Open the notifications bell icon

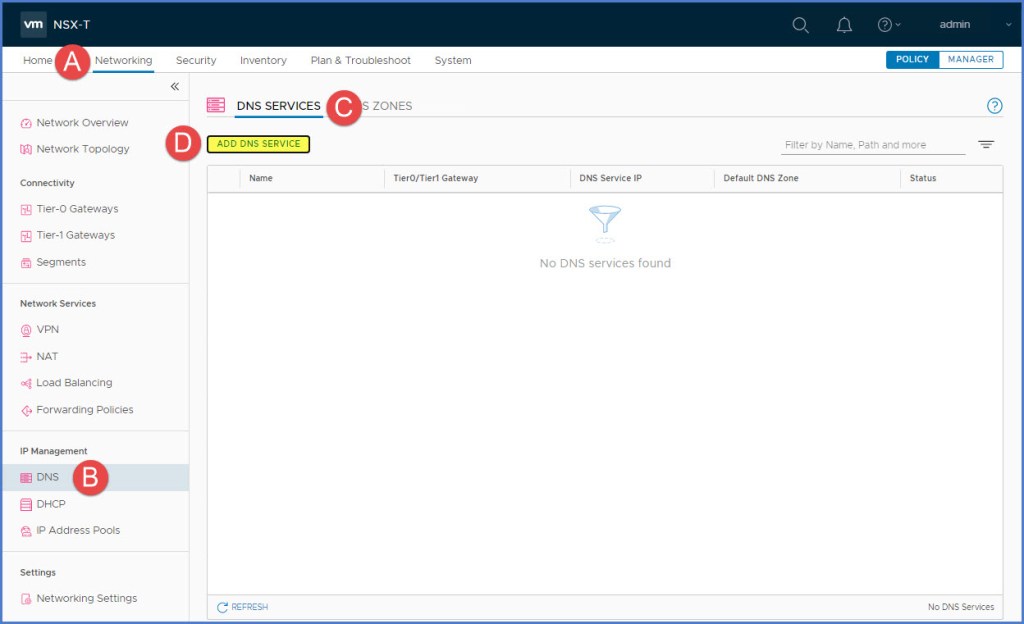[844, 25]
